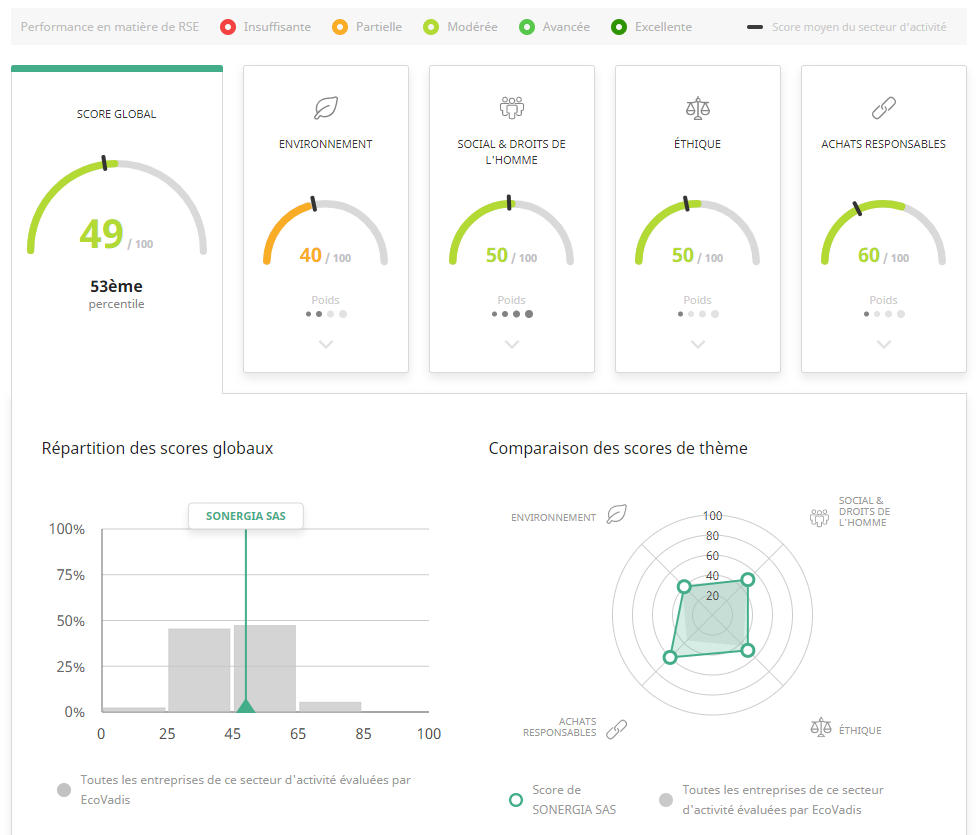This screenshot has width=978, height=835.
Task: Expand the Achats Responsables card chevron
Action: pos(883,344)
